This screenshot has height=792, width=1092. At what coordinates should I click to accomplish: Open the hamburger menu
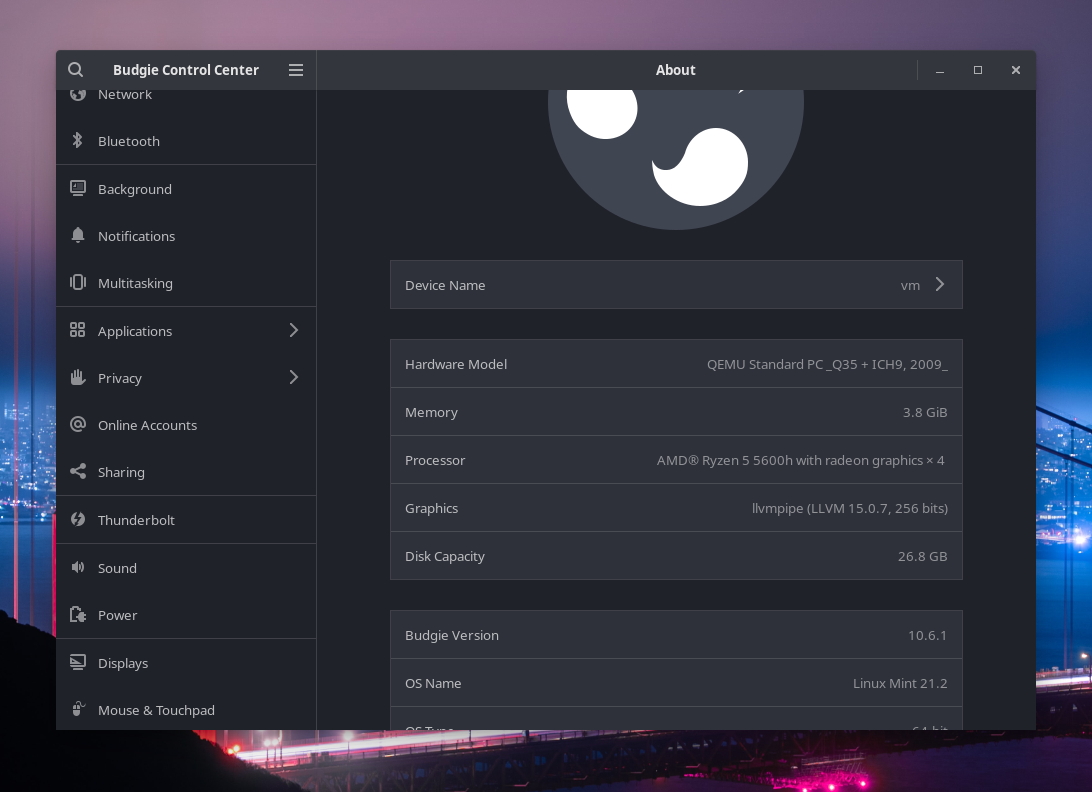point(296,70)
